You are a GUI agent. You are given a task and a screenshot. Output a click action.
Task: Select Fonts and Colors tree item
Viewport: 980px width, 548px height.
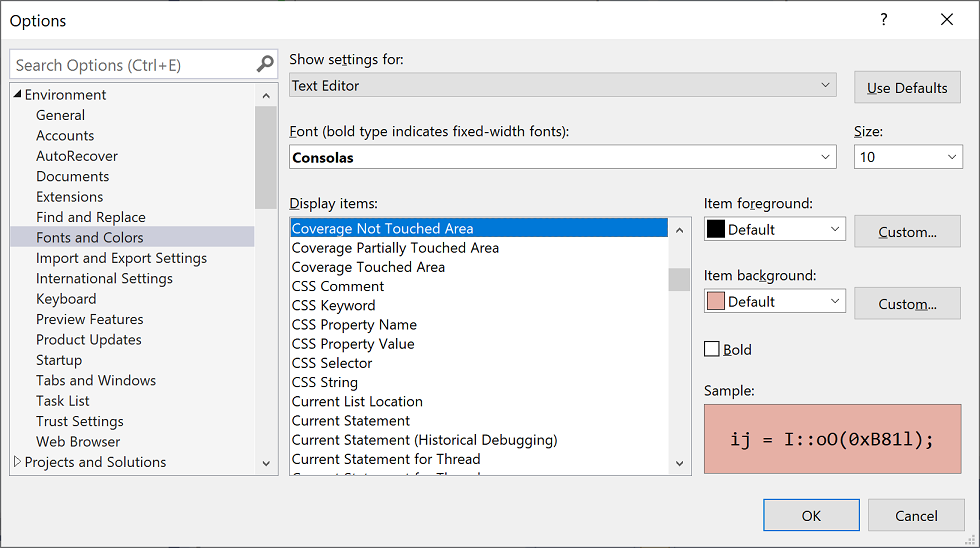click(x=132, y=237)
